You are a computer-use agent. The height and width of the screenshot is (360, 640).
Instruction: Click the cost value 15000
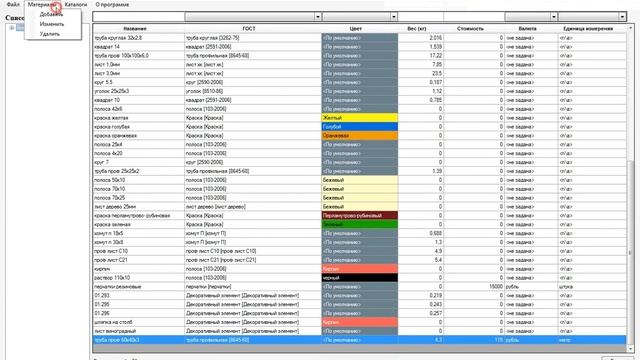click(496, 287)
